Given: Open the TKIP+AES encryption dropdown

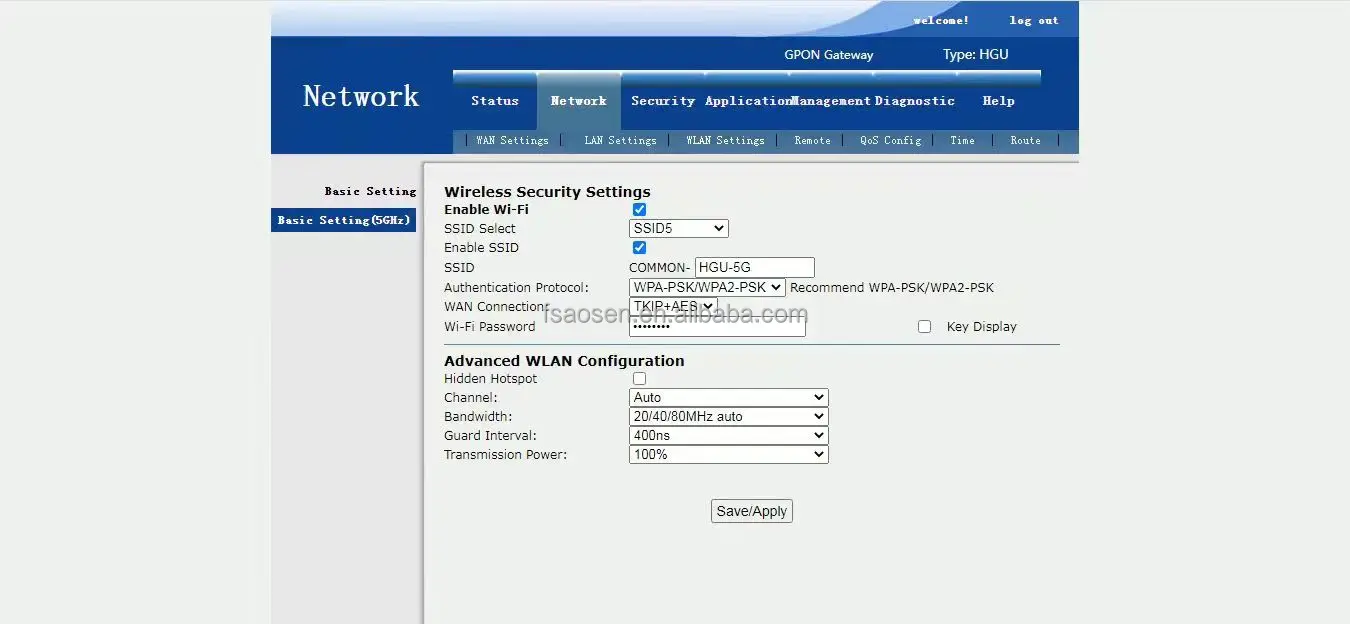Looking at the screenshot, I should point(672,306).
